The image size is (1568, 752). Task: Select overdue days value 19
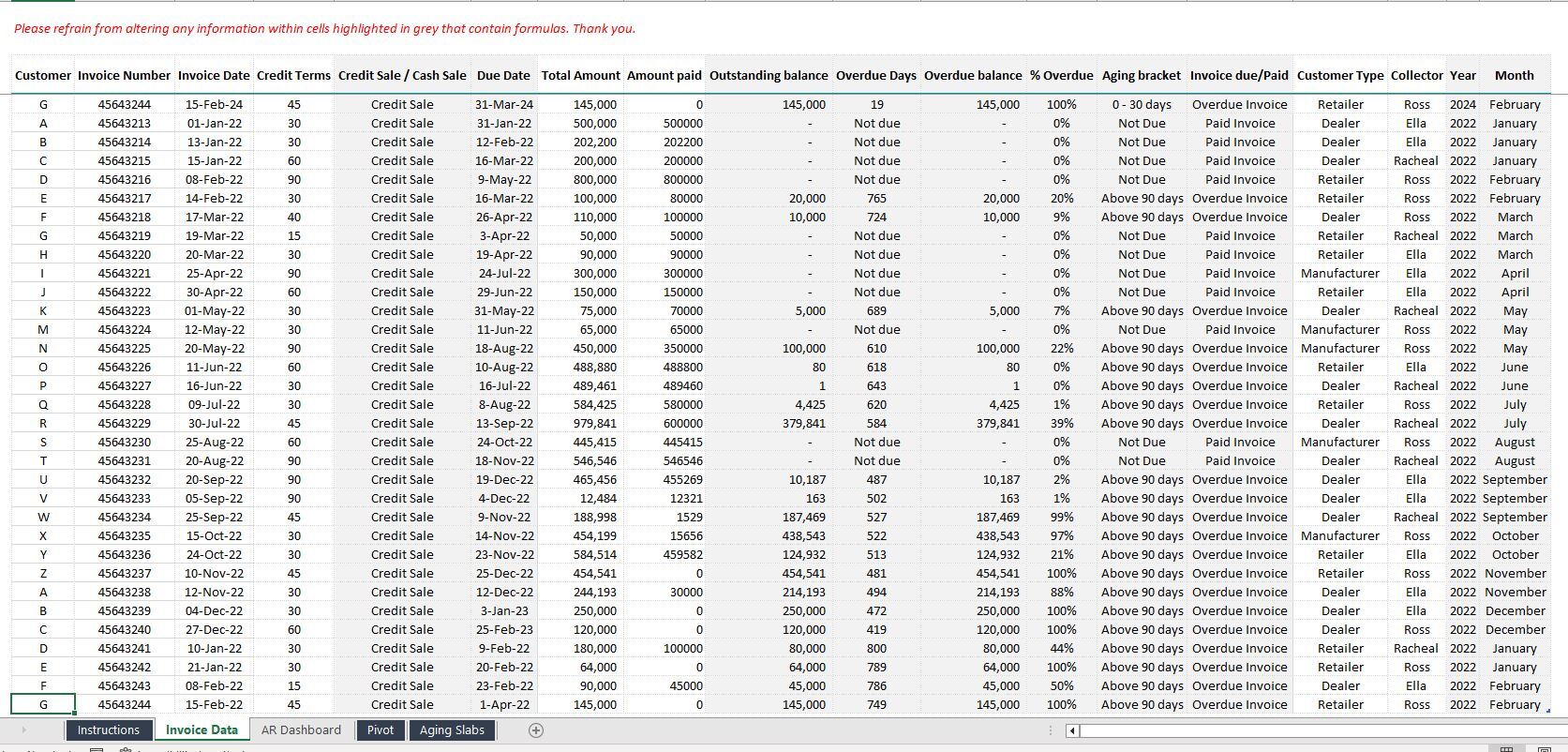[876, 104]
